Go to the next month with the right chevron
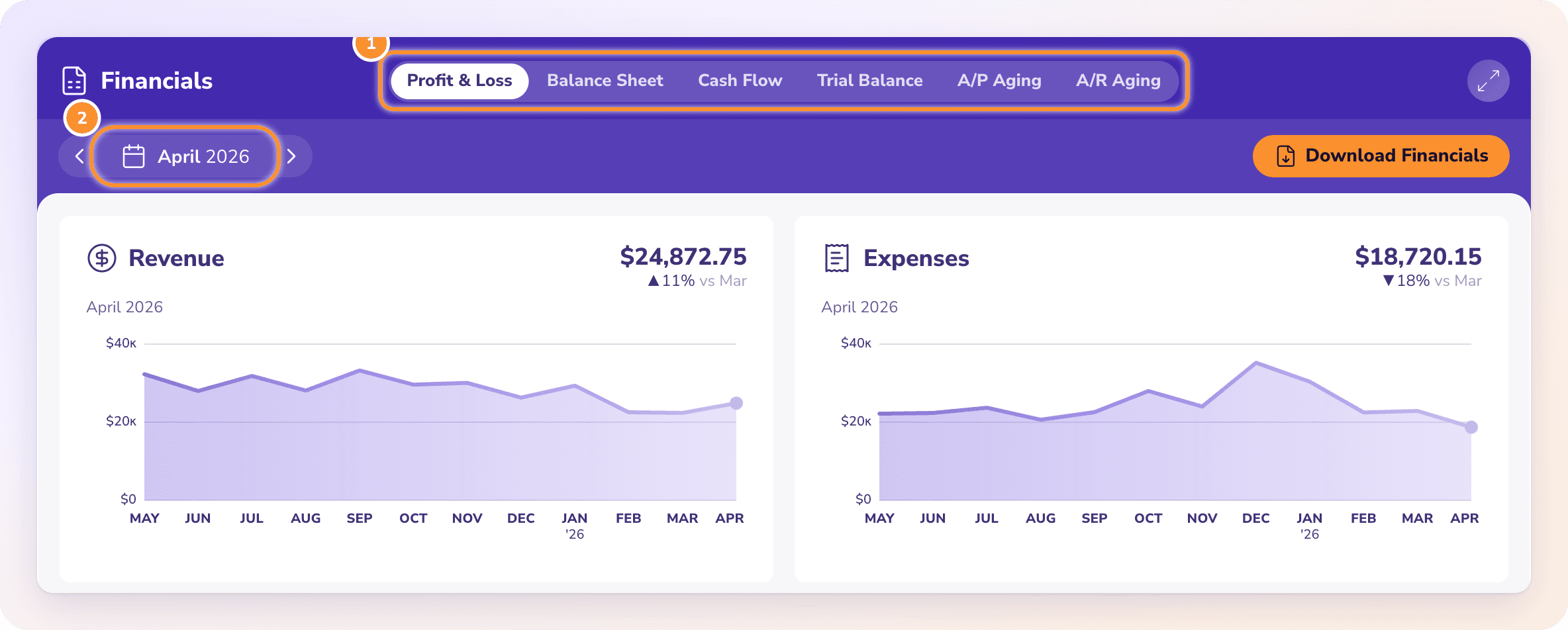The width and height of the screenshot is (1568, 630). pyautogui.click(x=291, y=156)
